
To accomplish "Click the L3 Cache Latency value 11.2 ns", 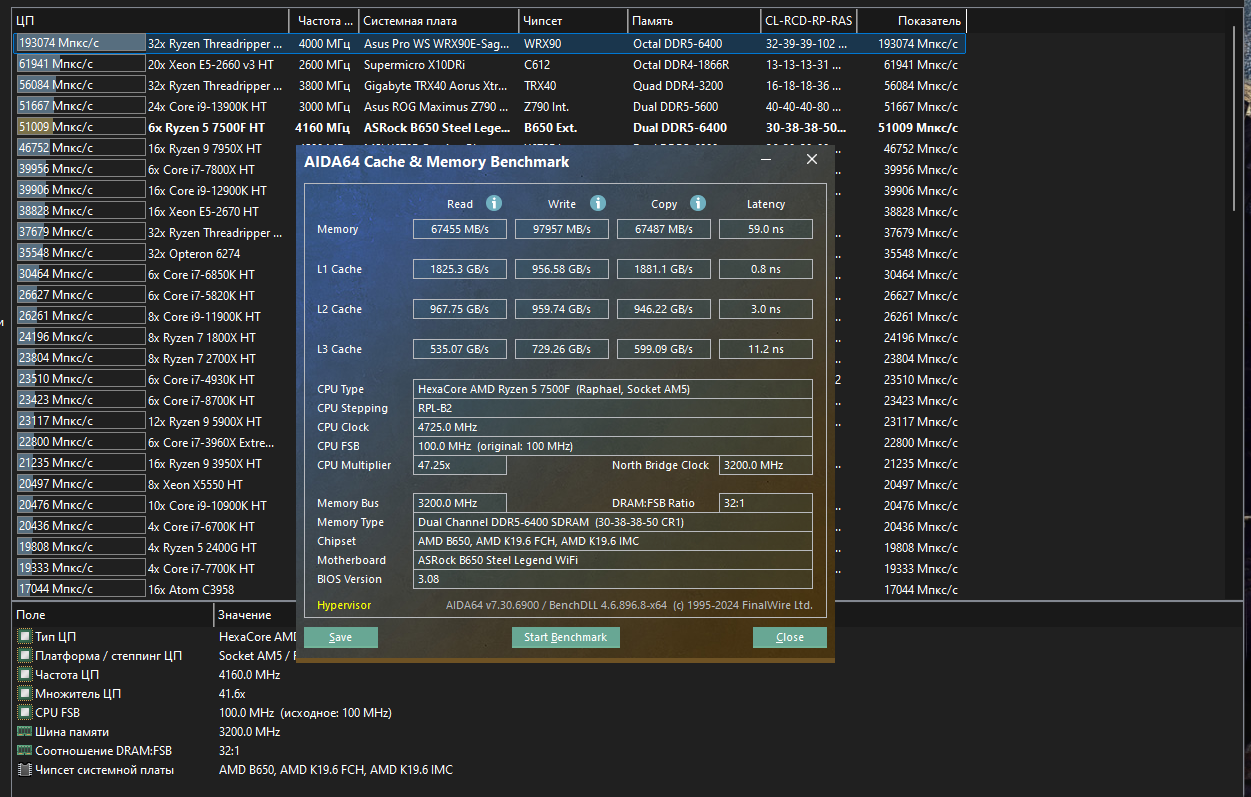I will [x=766, y=349].
